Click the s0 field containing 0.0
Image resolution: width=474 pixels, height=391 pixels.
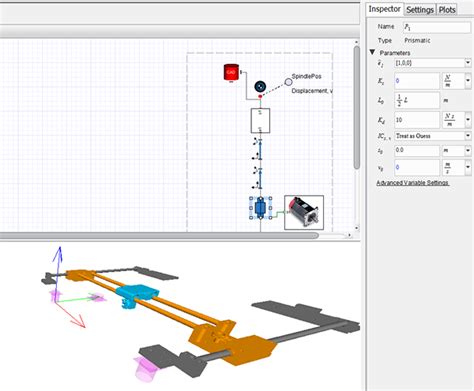pos(417,151)
